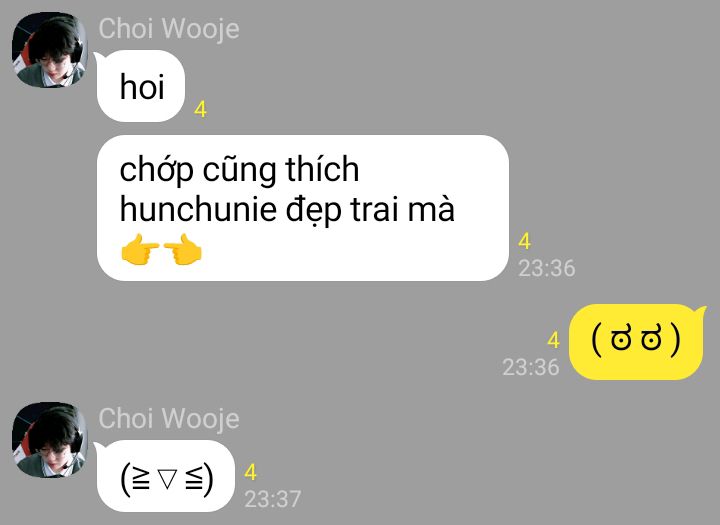Click unread count 4 beside 'hoi'
Screen dimensions: 720x525
click(x=200, y=109)
